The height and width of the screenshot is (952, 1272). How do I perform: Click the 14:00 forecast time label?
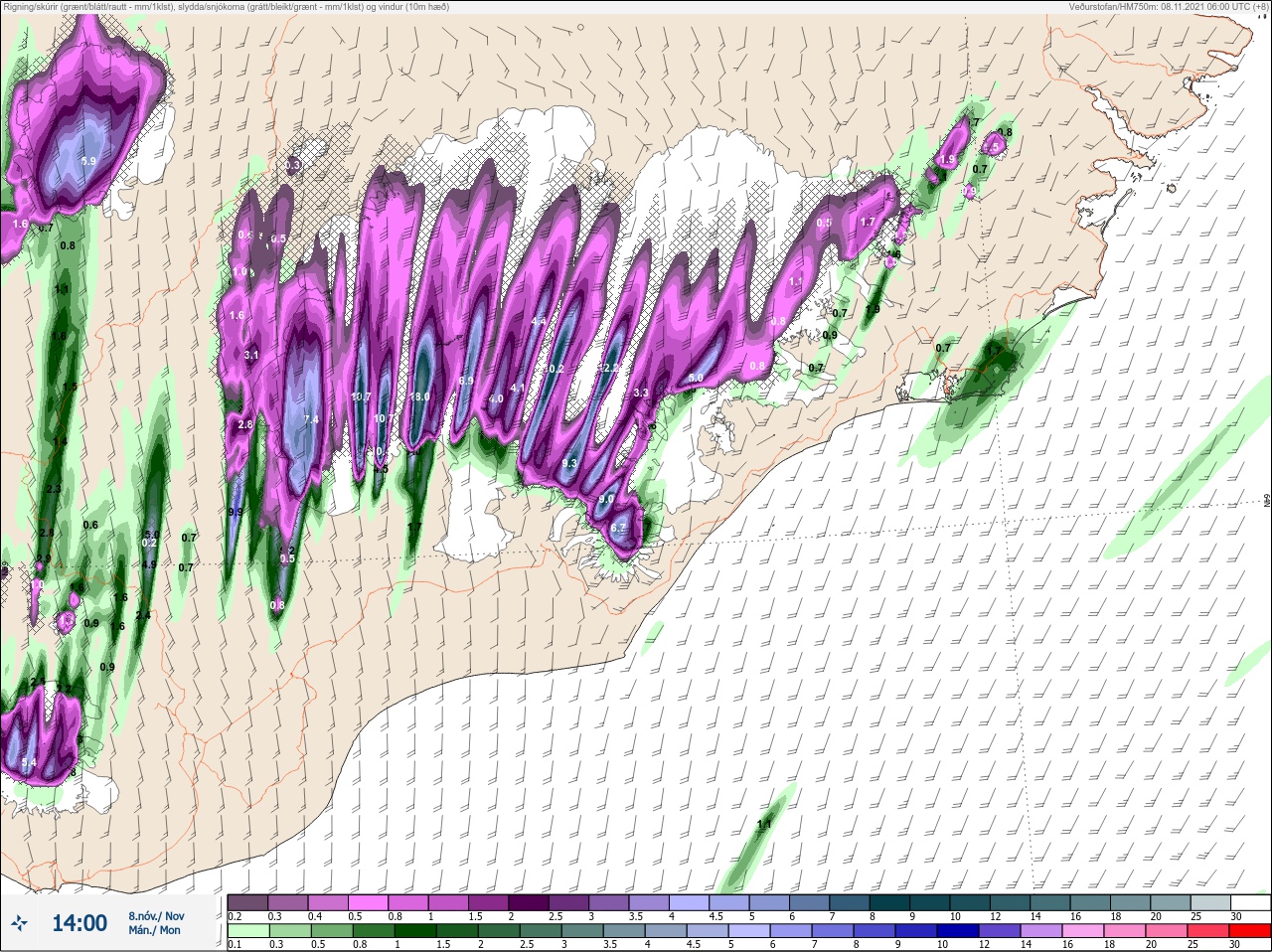79,923
